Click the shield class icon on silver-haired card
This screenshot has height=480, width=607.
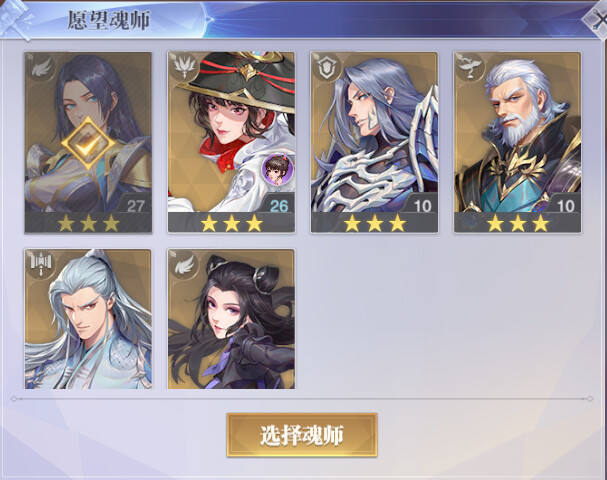tap(328, 68)
